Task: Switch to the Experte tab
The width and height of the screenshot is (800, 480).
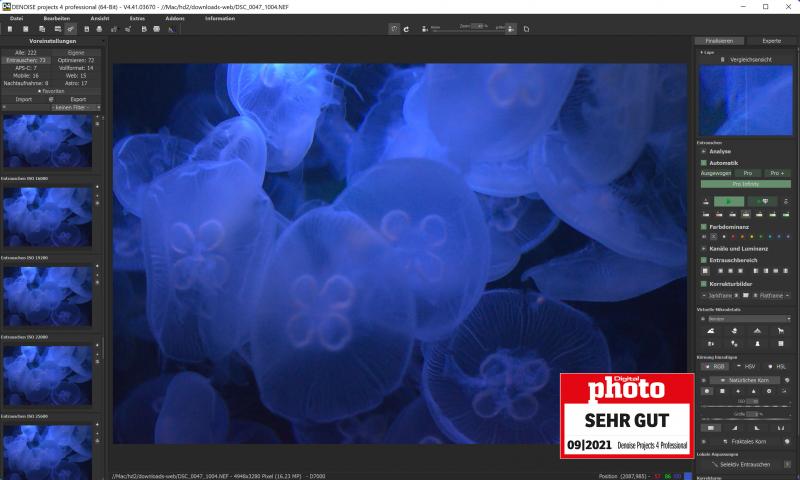Action: click(x=771, y=41)
